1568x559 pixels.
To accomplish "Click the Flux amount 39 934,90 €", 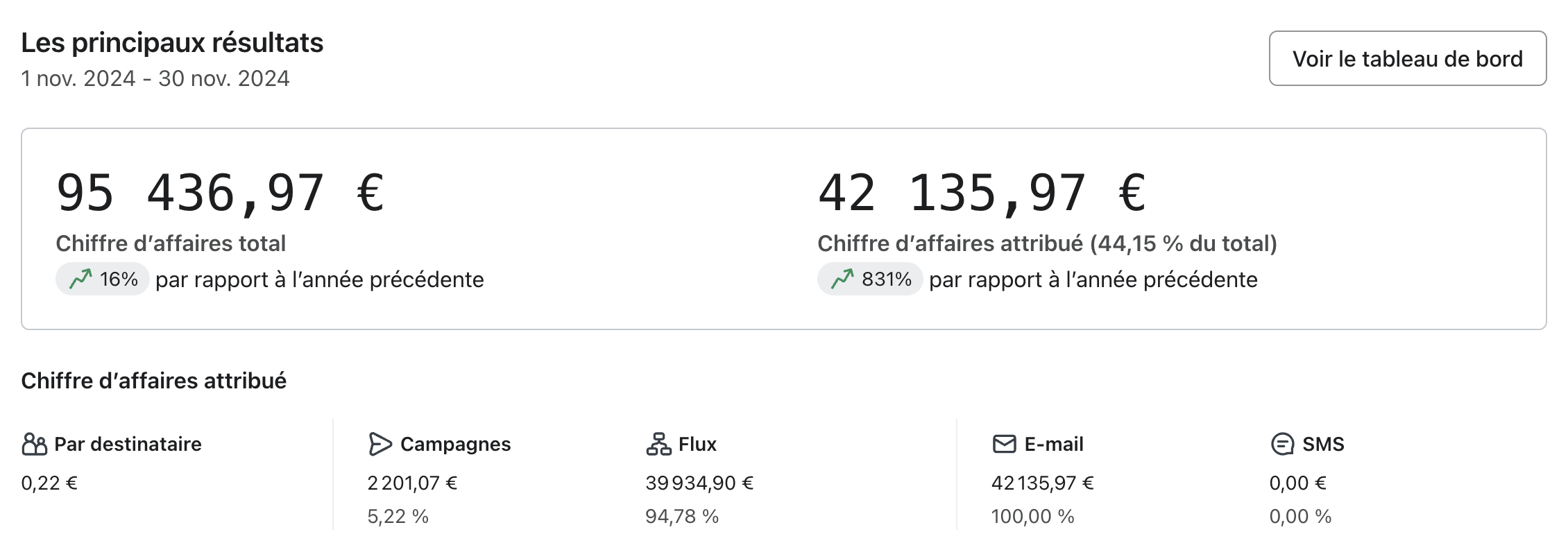I will click(699, 483).
